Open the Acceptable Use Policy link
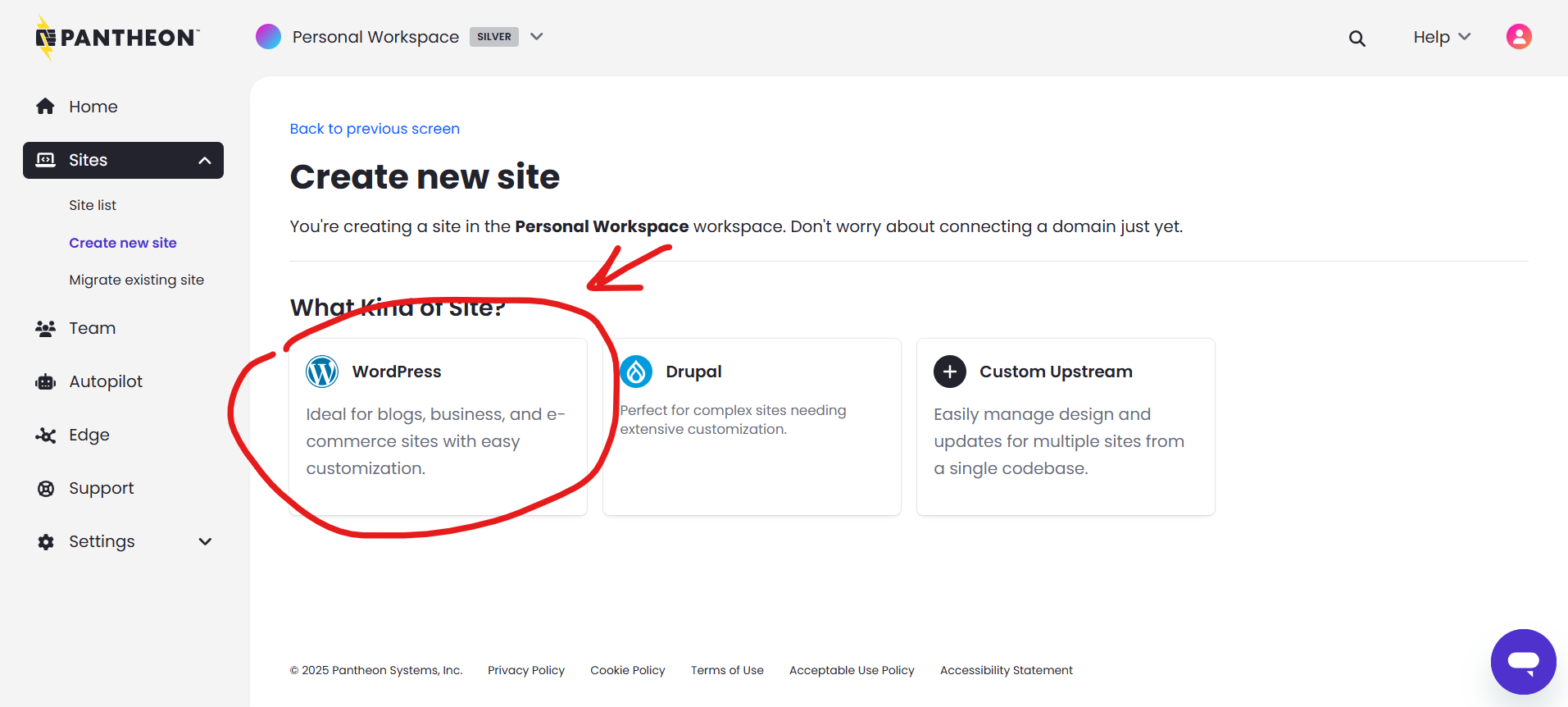 pos(852,670)
